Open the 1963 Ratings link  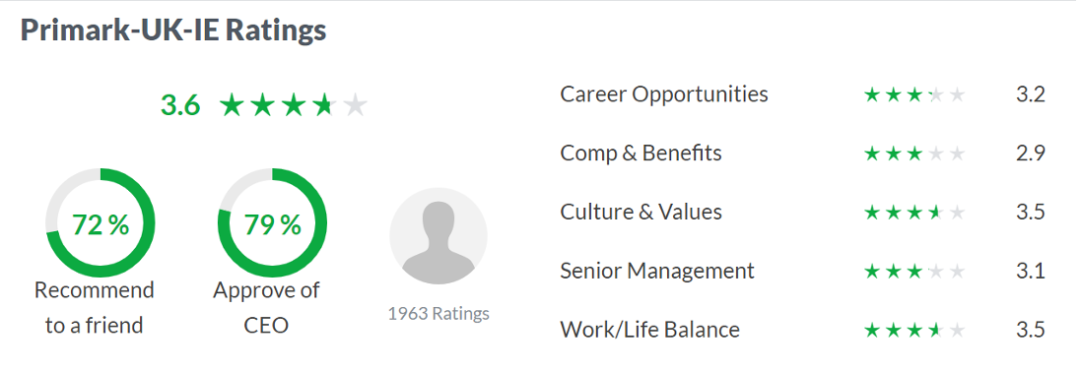pos(439,313)
